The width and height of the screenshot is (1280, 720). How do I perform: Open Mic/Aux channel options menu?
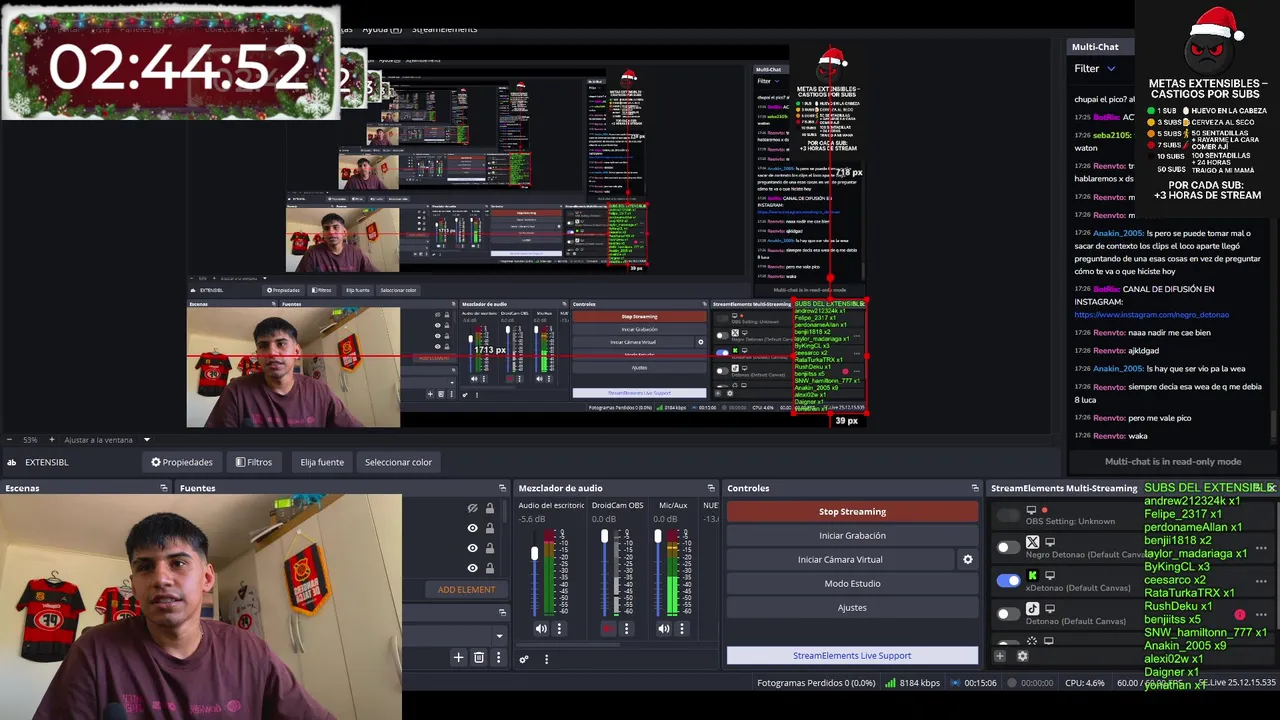[681, 629]
